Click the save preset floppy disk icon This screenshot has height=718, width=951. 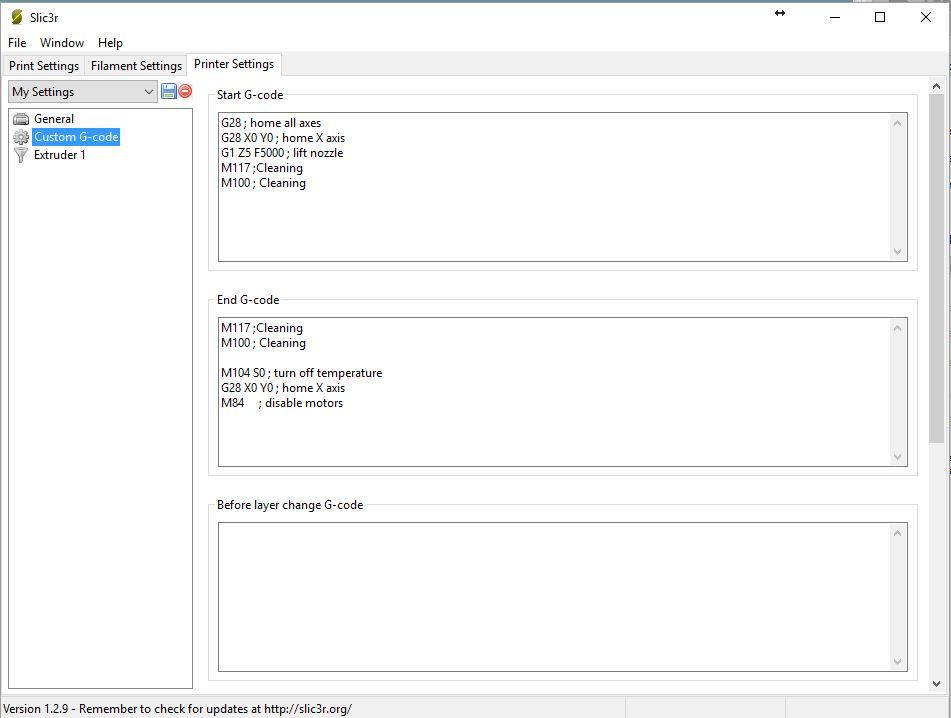(x=169, y=92)
